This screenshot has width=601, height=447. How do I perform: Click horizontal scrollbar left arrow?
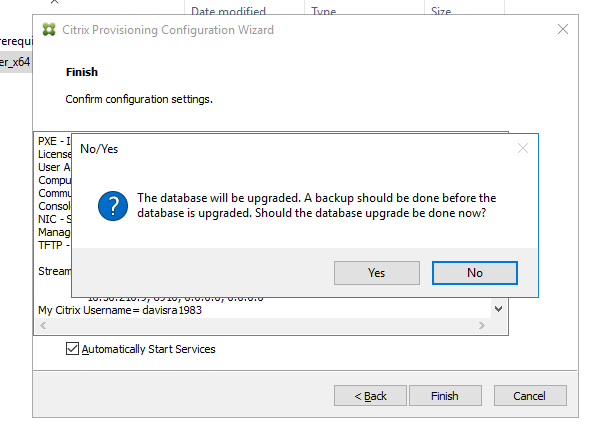click(x=43, y=325)
